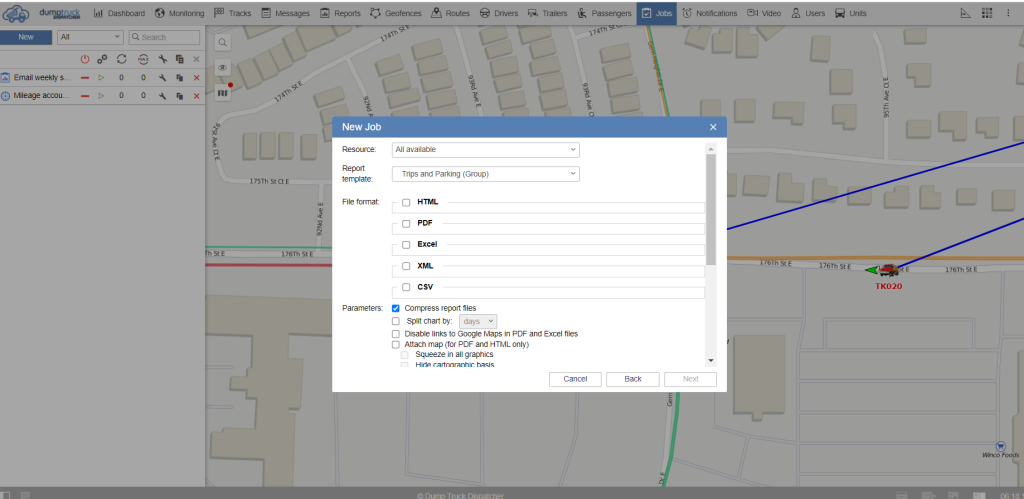Screen dimensions: 1024x499
Task: Open the map search tool
Action: 223,43
